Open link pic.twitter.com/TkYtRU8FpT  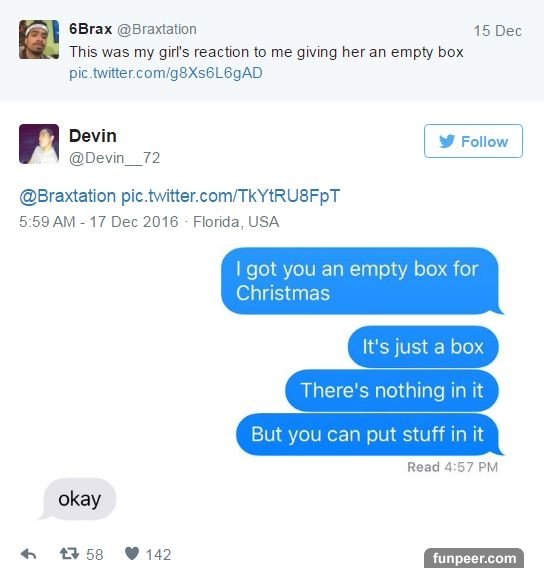tap(230, 196)
